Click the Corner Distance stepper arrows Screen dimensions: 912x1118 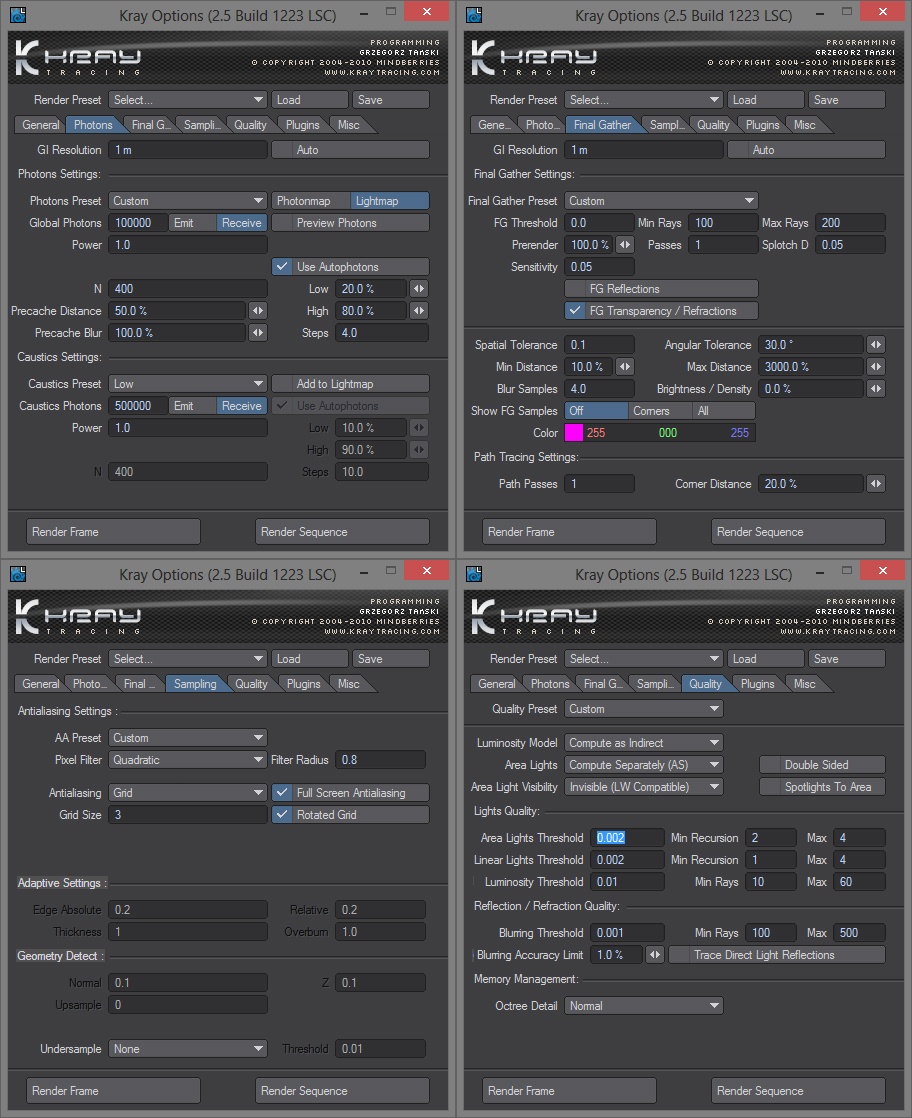[875, 484]
